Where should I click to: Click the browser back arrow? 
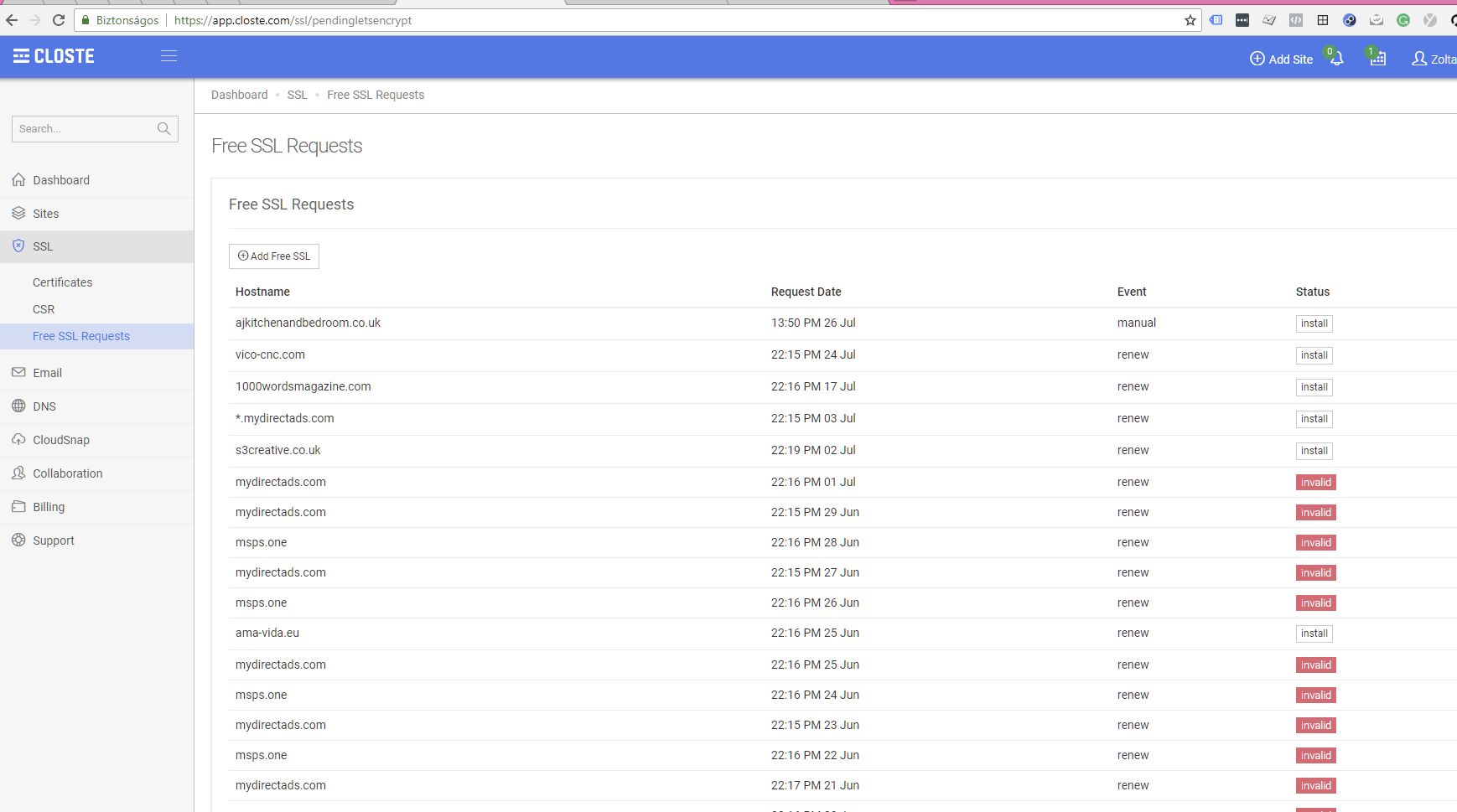click(12, 20)
